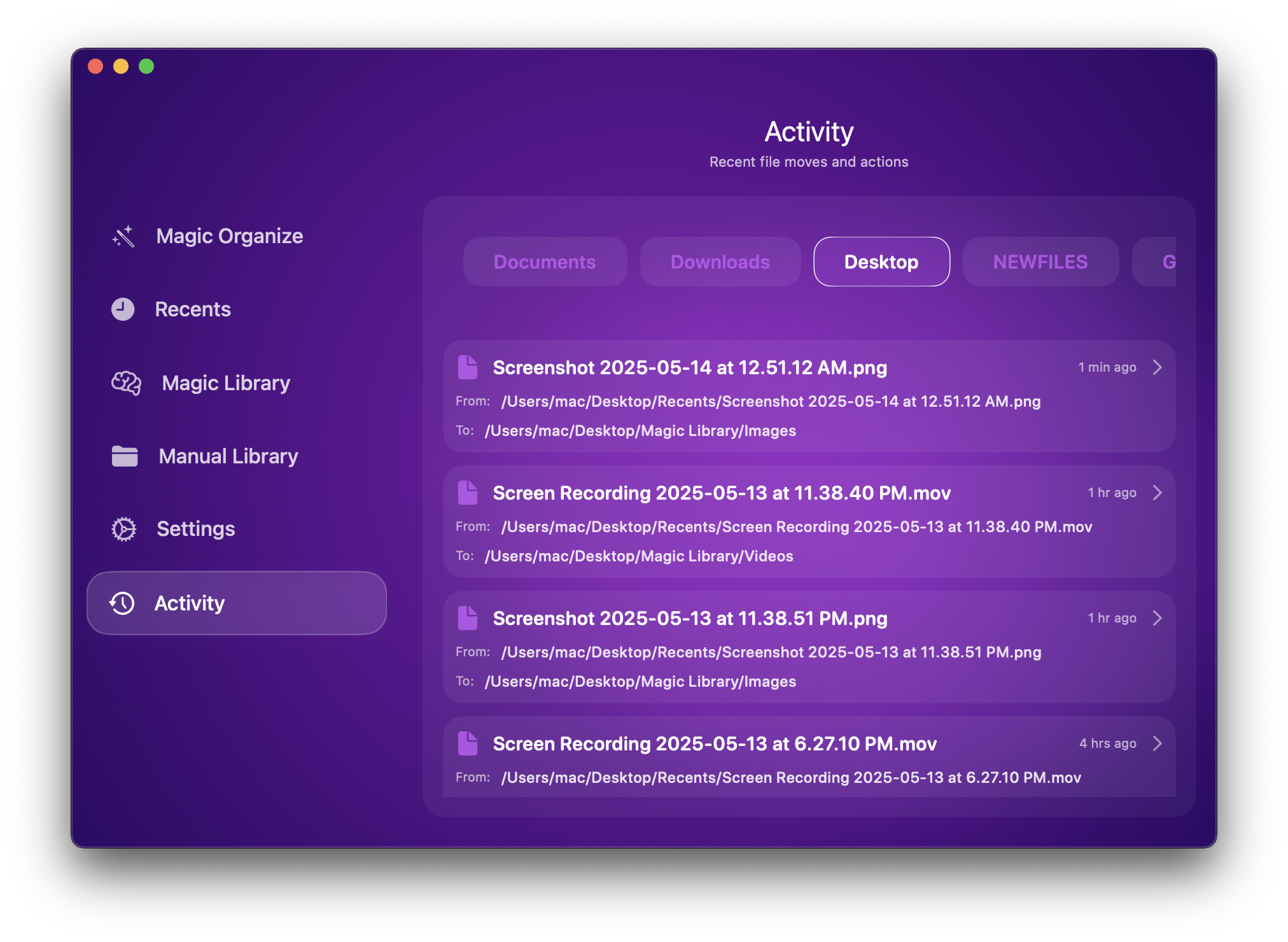This screenshot has height=942, width=1288.
Task: Open chevron for Screenshot 11.38.51 PM entry
Action: click(x=1158, y=618)
